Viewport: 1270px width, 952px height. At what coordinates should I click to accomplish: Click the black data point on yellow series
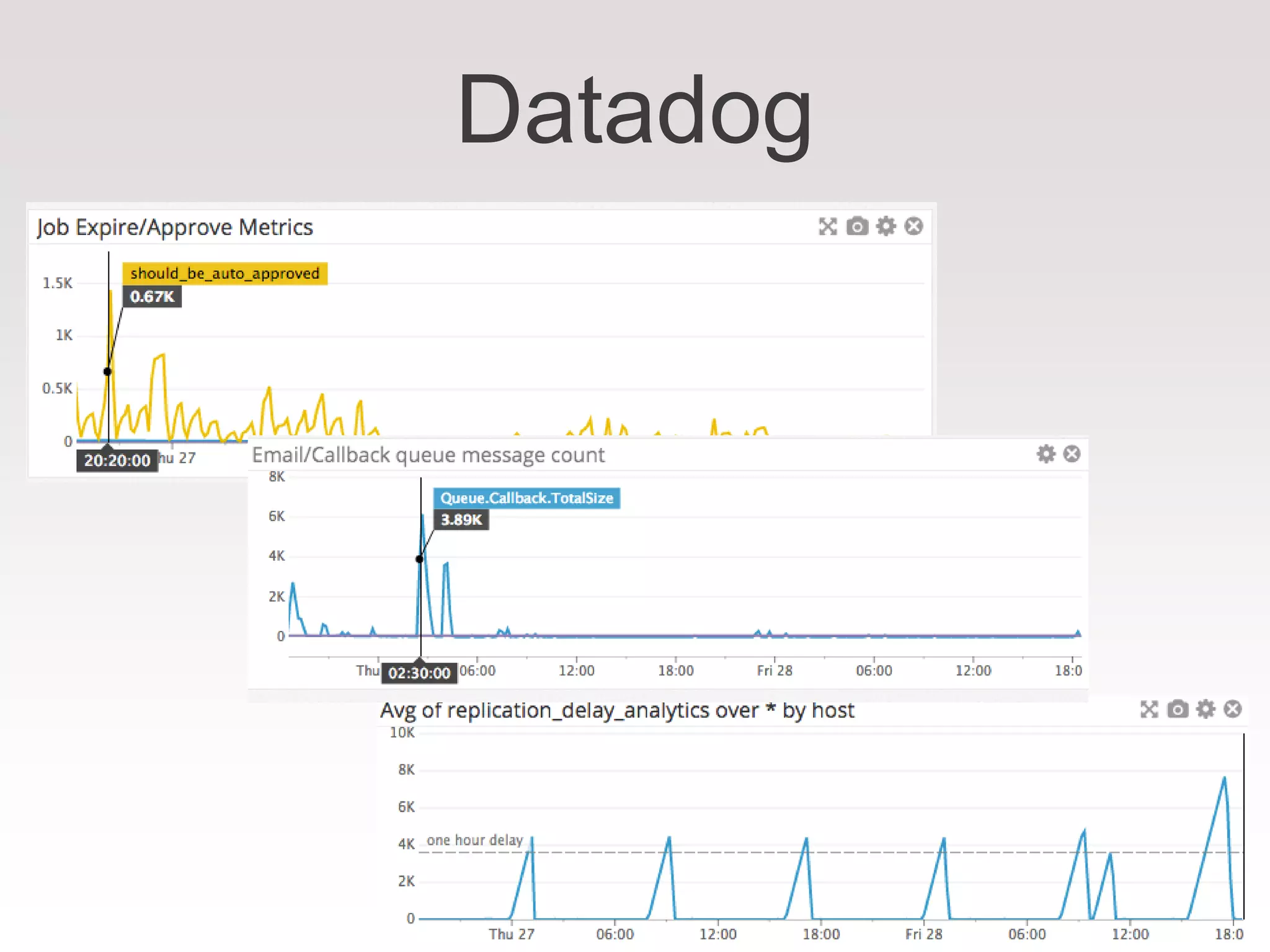(x=107, y=372)
